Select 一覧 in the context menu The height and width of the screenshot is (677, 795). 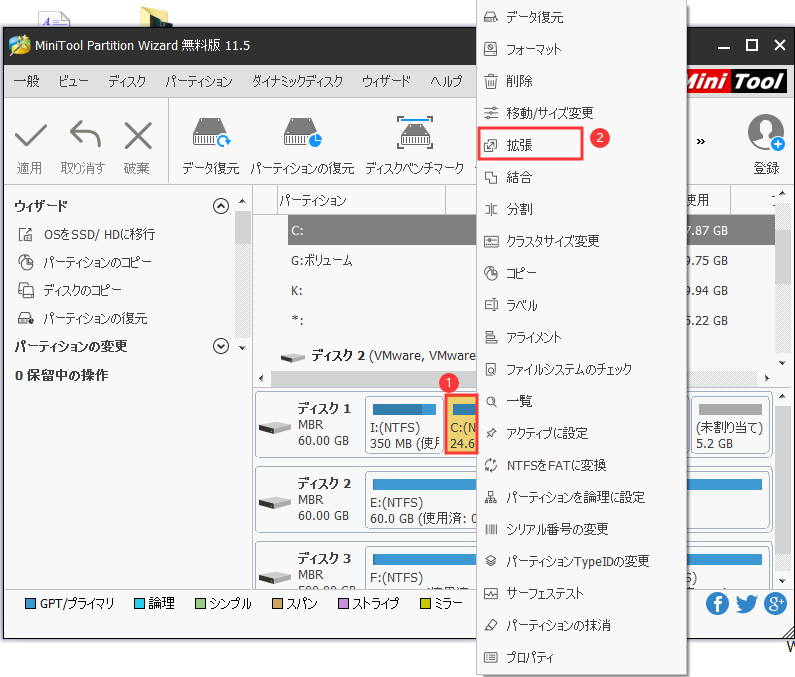pyautogui.click(x=582, y=401)
